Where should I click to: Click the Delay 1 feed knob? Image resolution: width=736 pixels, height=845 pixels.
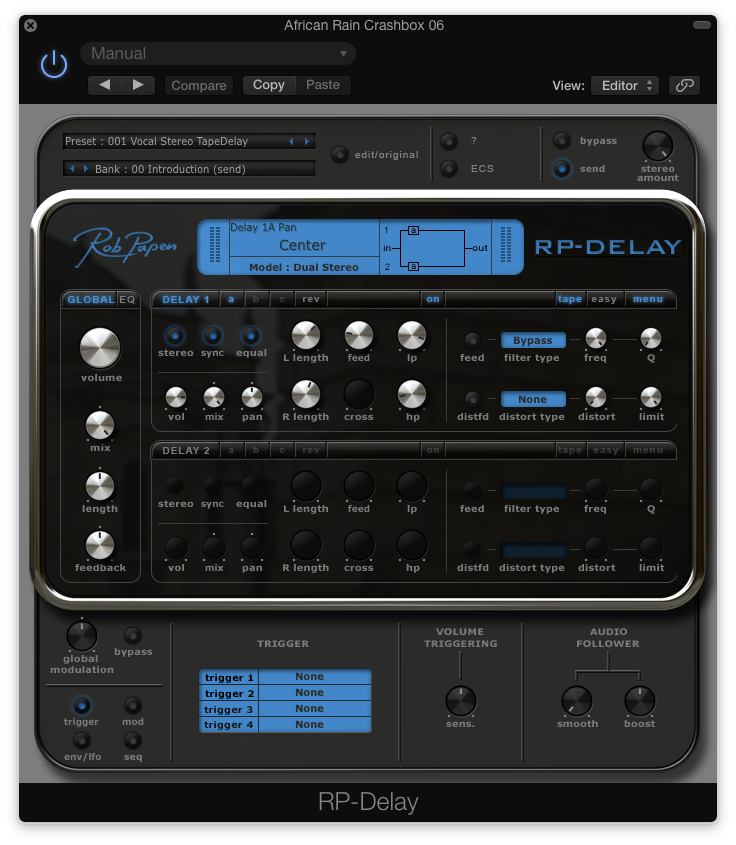pyautogui.click(x=358, y=335)
